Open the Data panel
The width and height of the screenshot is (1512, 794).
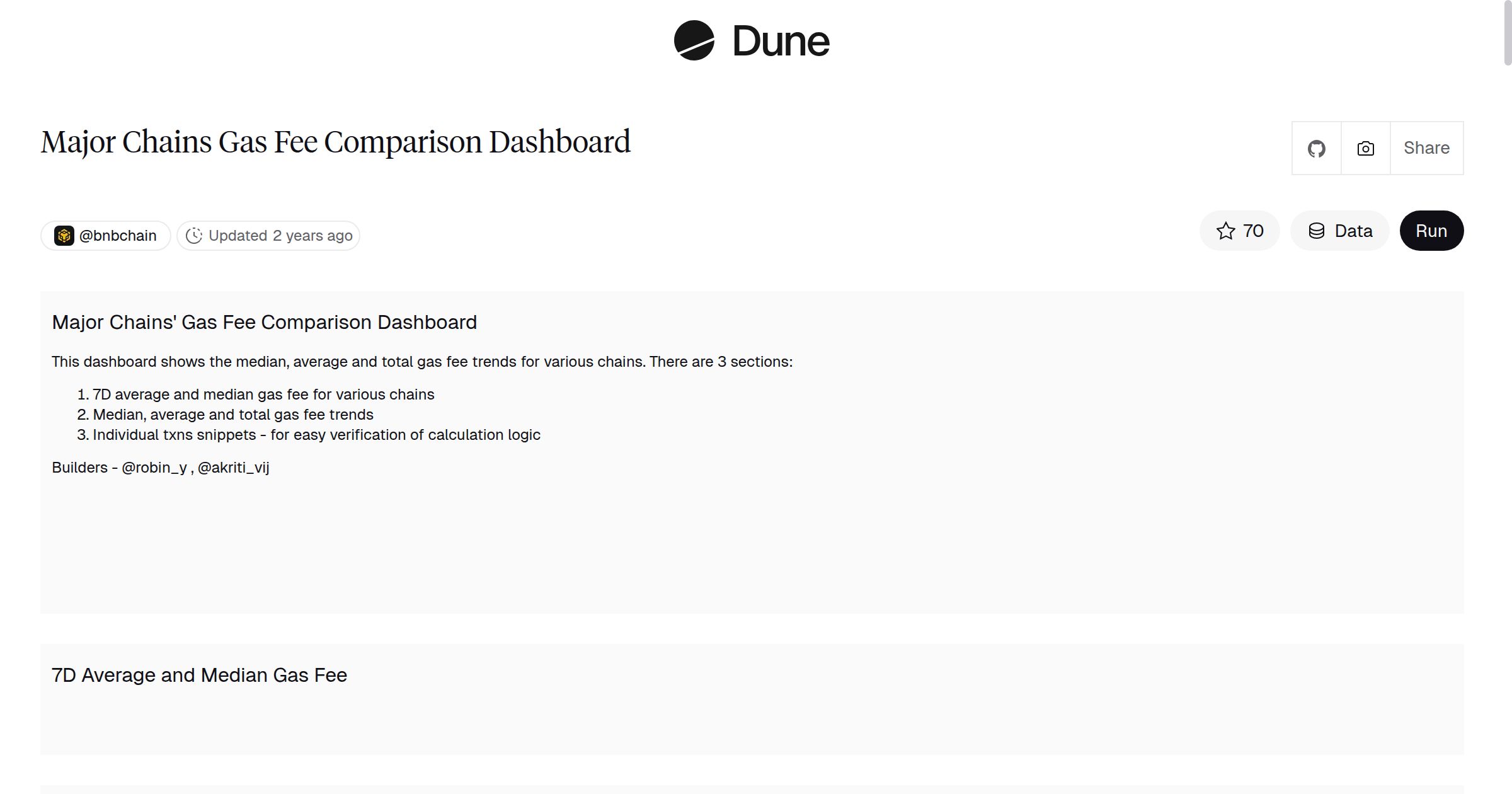(x=1340, y=231)
